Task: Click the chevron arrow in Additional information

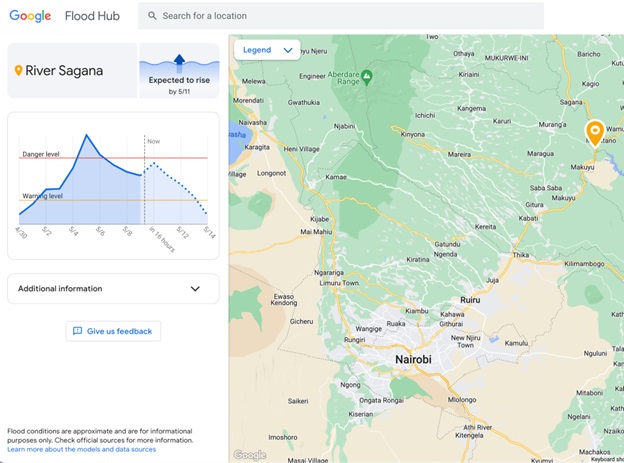Action: pos(195,289)
